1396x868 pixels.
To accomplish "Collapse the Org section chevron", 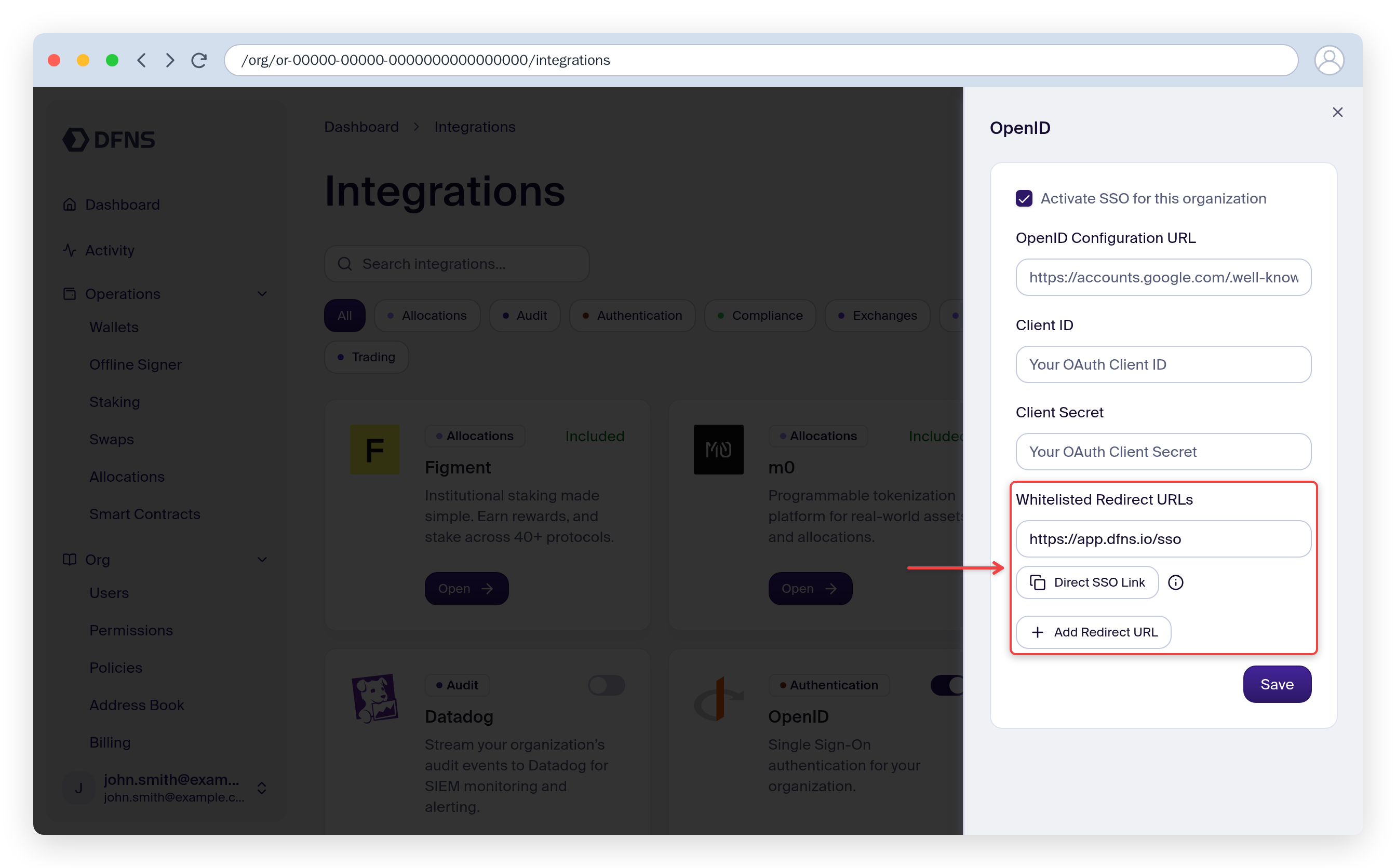I will pyautogui.click(x=262, y=560).
